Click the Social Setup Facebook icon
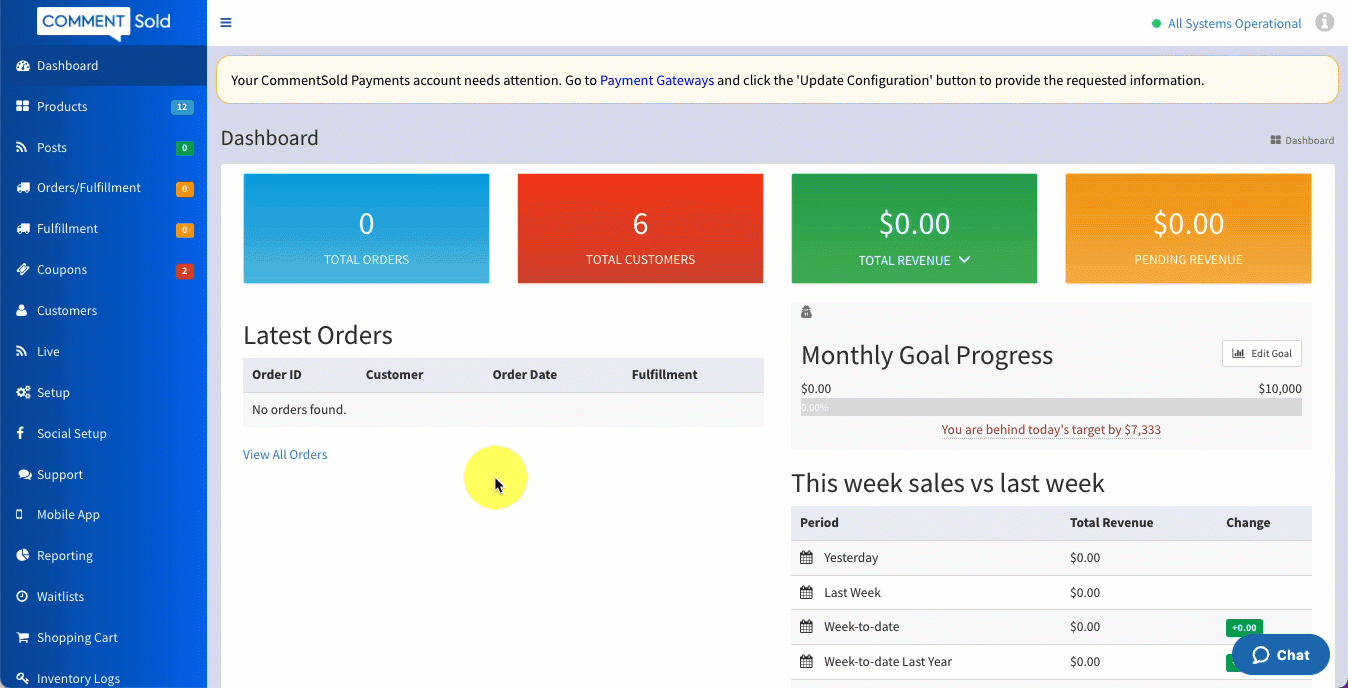The height and width of the screenshot is (688, 1348). [21, 433]
